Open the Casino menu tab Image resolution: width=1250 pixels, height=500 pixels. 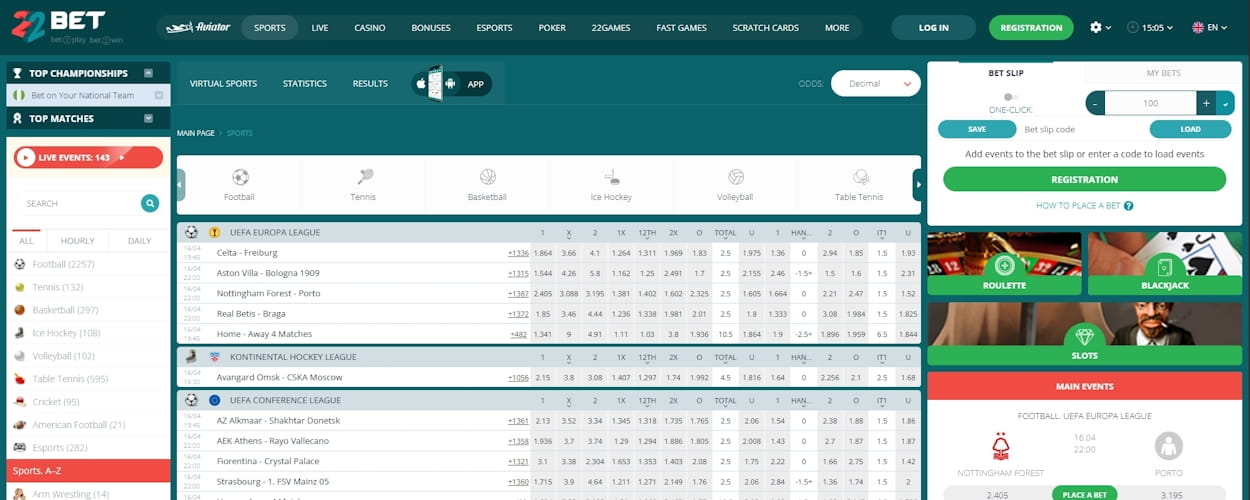[x=370, y=27]
